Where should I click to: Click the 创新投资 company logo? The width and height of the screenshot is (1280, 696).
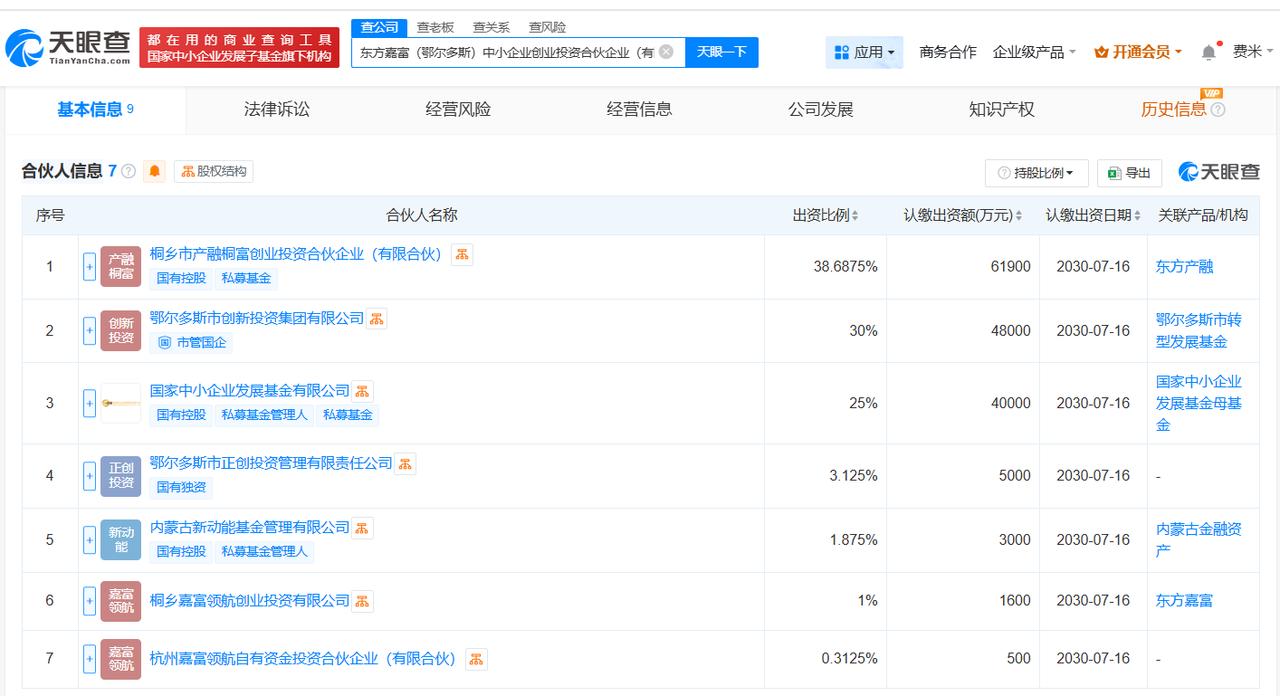[121, 331]
